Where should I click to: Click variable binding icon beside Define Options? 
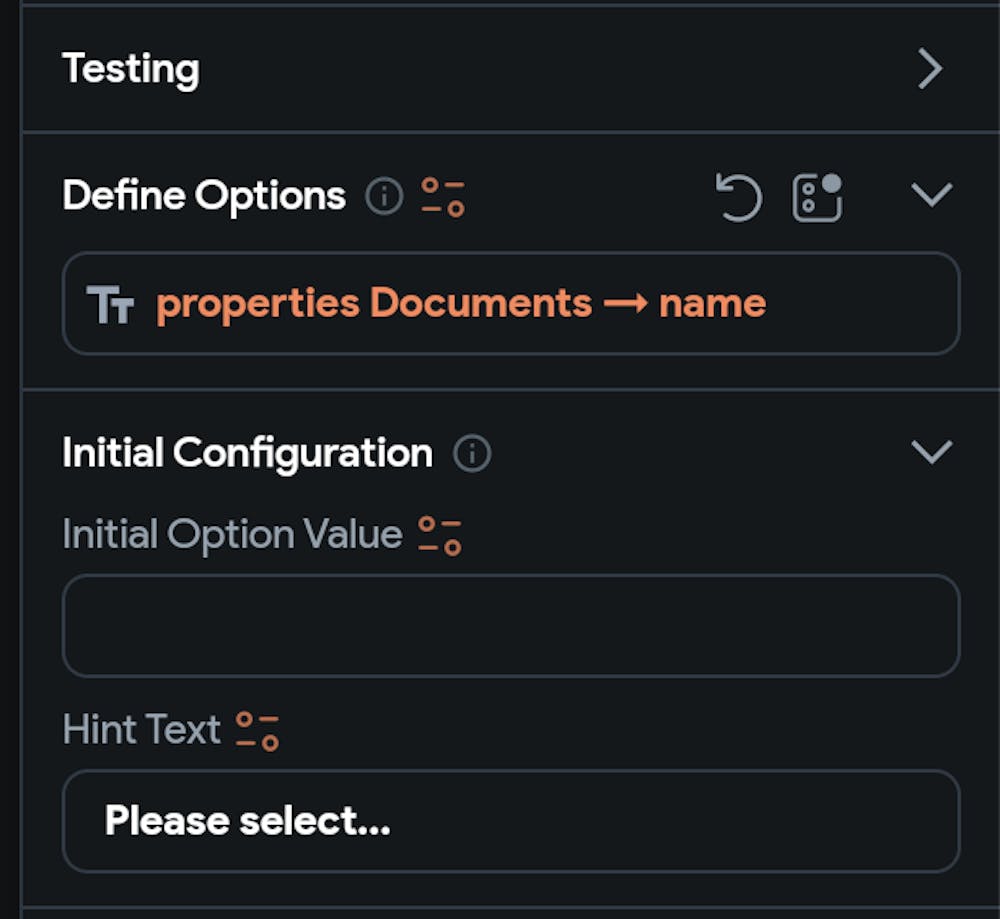(442, 196)
